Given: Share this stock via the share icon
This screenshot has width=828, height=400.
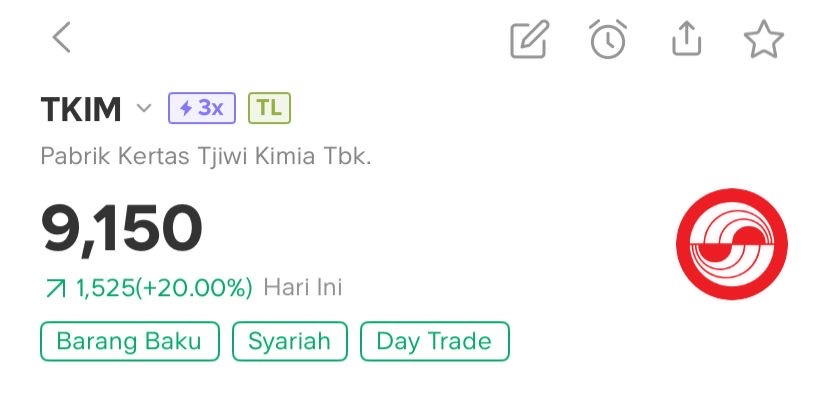Looking at the screenshot, I should coord(686,39).
